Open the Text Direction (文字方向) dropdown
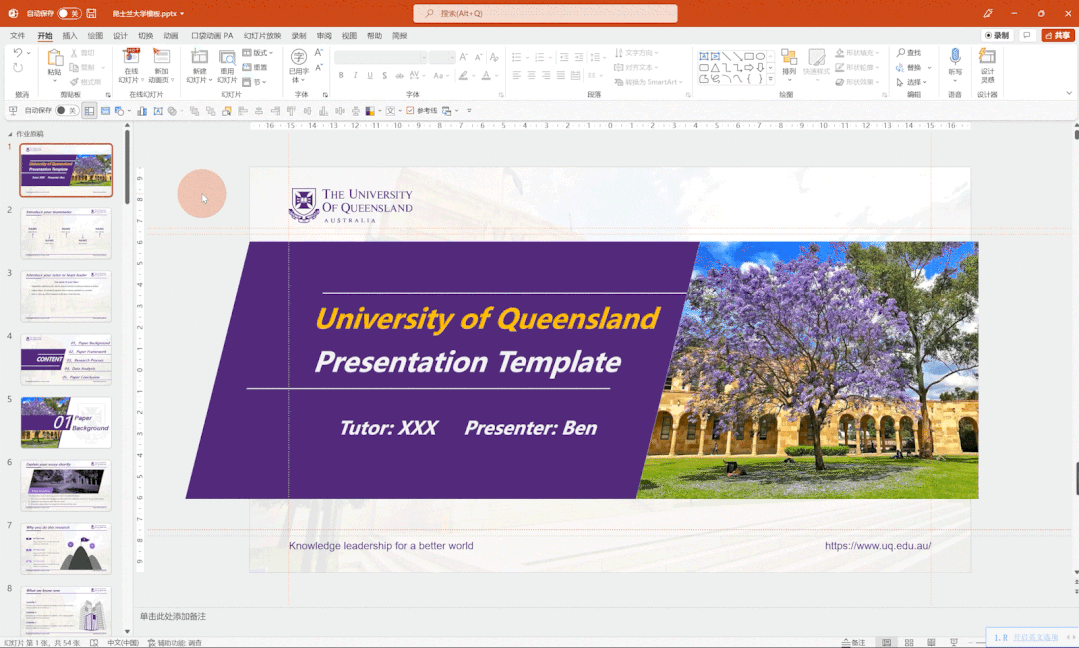 tap(637, 53)
